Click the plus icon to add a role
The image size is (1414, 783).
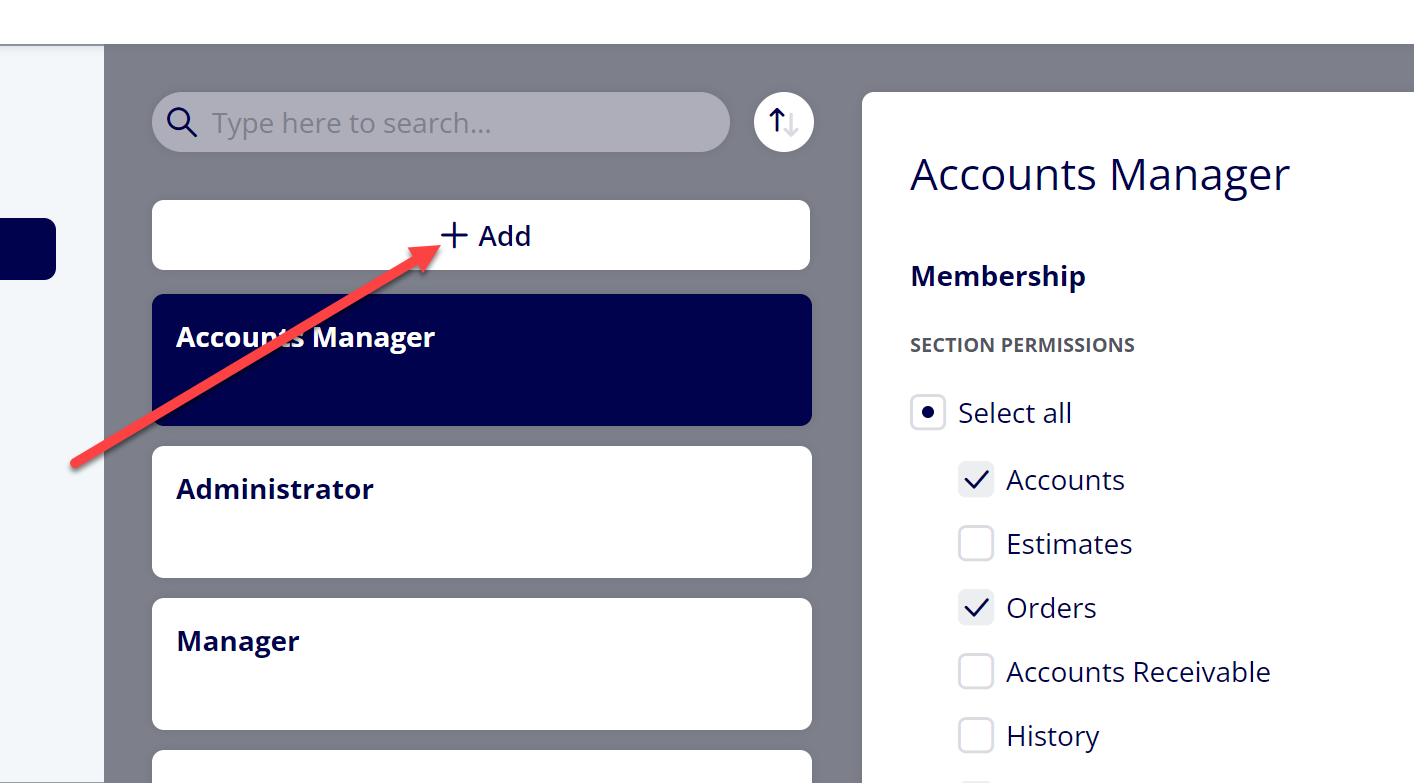(x=454, y=236)
